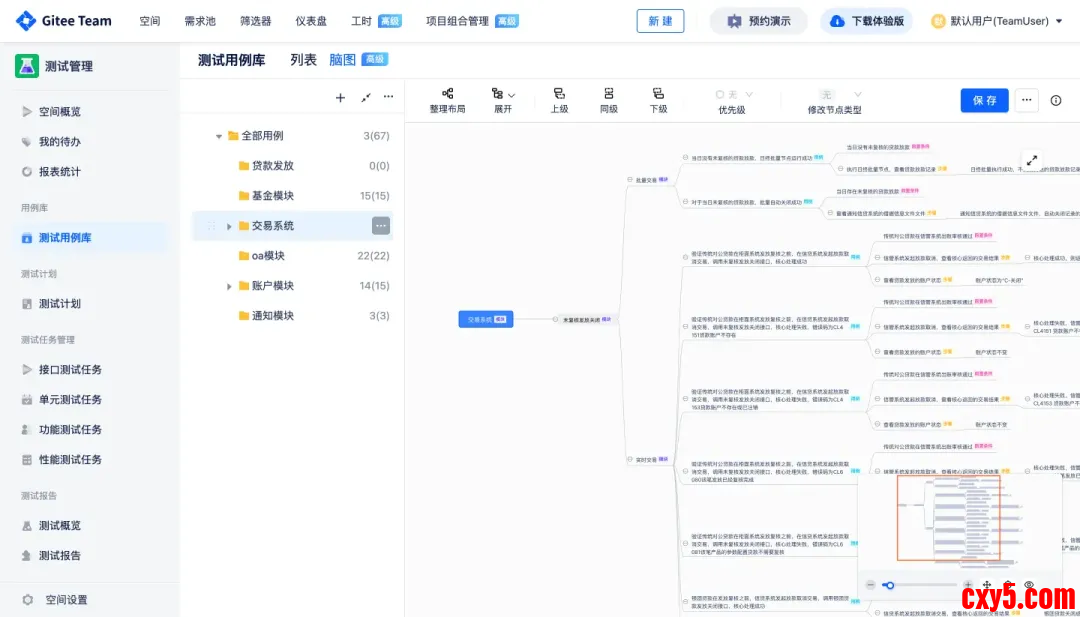
Task: Enter fullscreen mind map view
Action: (1032, 160)
